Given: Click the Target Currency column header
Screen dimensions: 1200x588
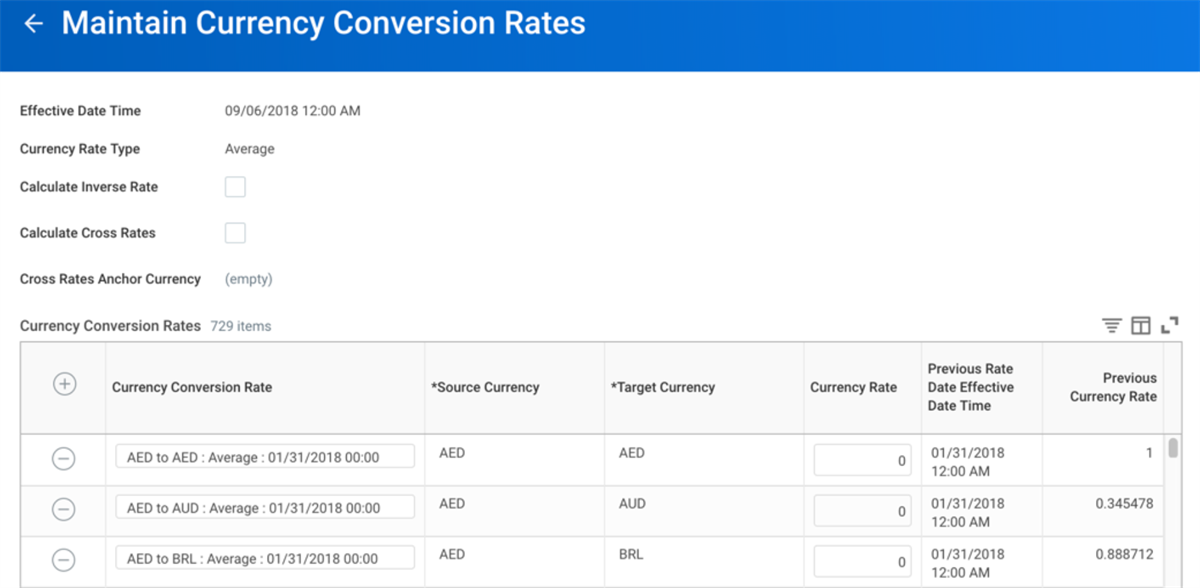Looking at the screenshot, I should (663, 388).
